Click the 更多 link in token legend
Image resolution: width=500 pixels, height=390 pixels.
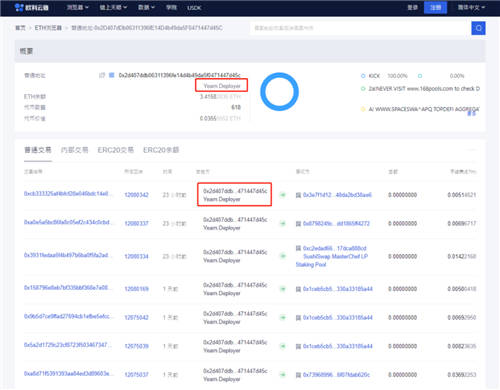pos(471,114)
